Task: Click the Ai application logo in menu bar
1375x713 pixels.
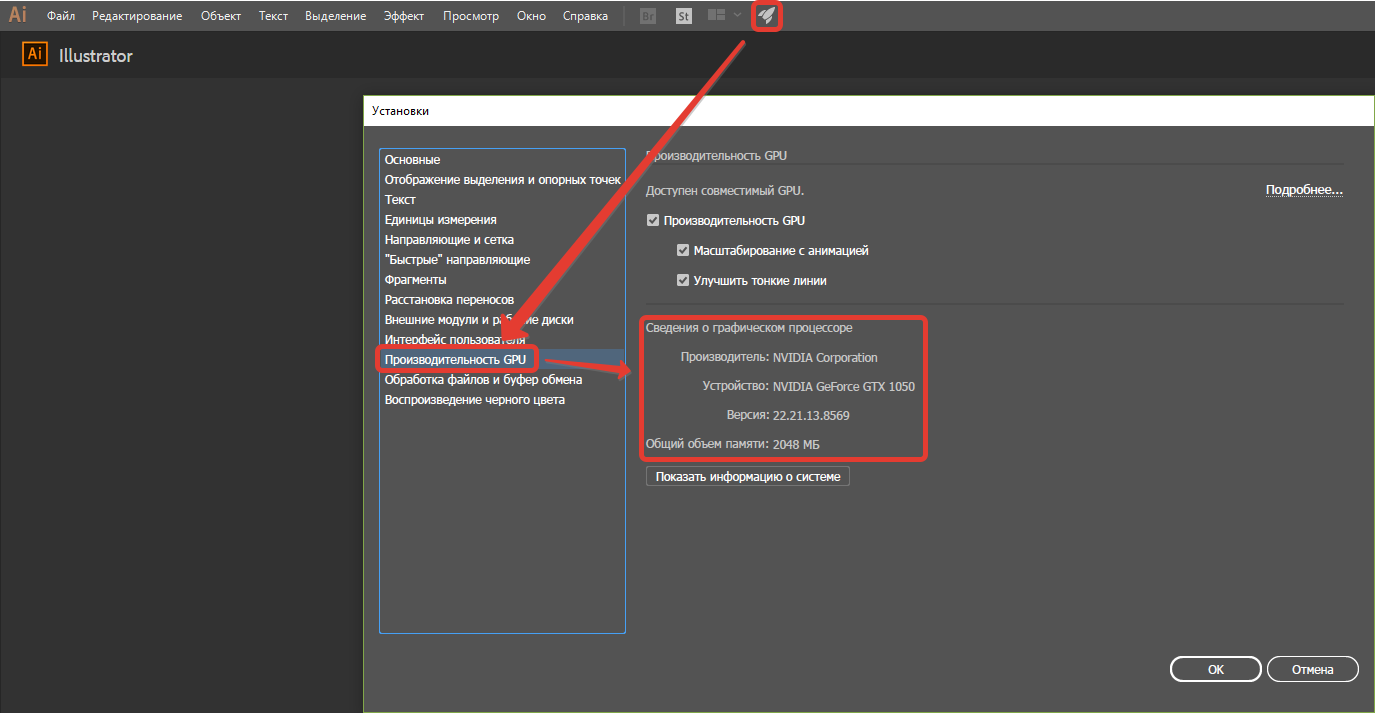Action: [17, 15]
